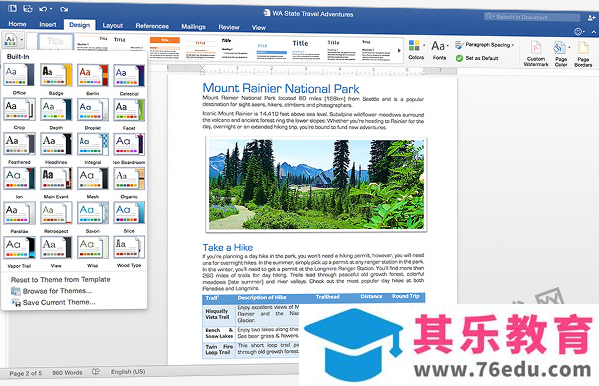Select the forest landscape picture

316,185
